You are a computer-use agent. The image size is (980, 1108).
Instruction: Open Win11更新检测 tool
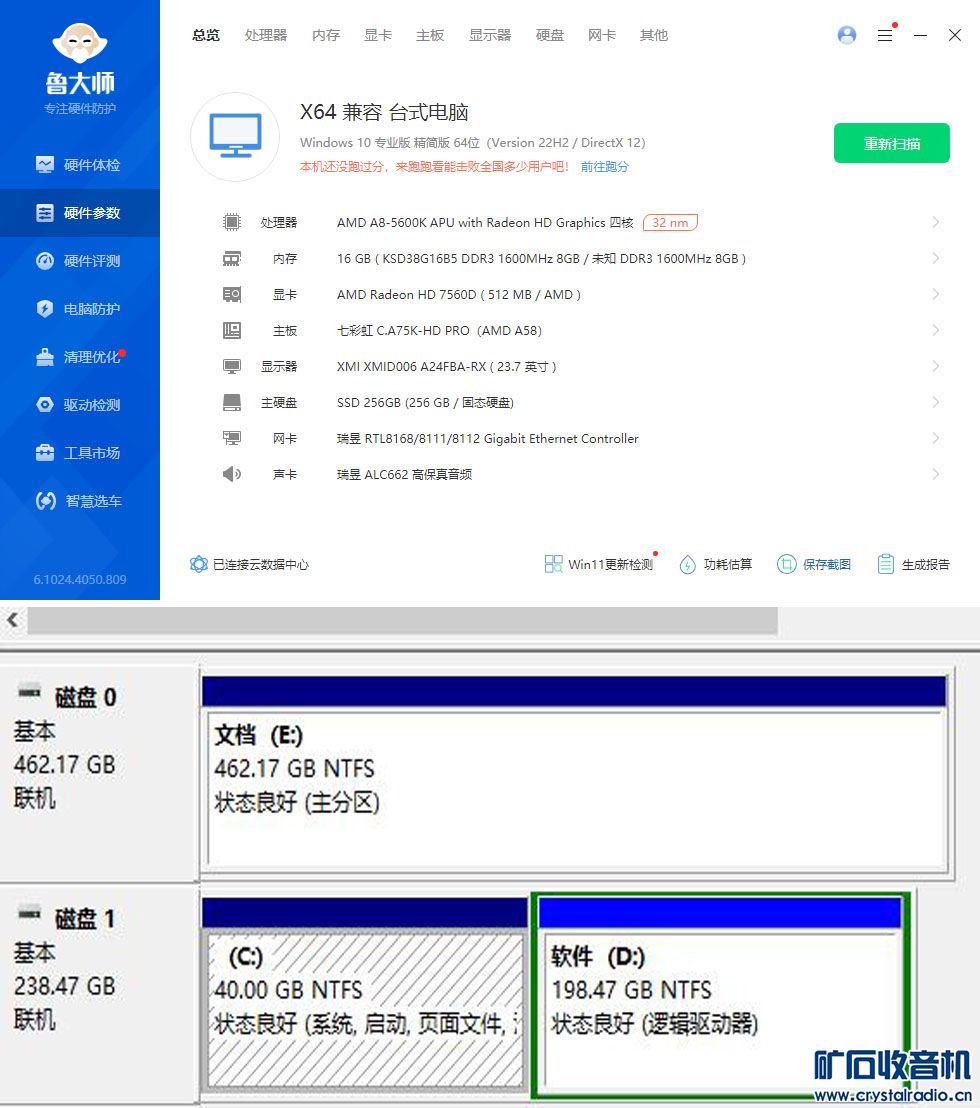[600, 564]
